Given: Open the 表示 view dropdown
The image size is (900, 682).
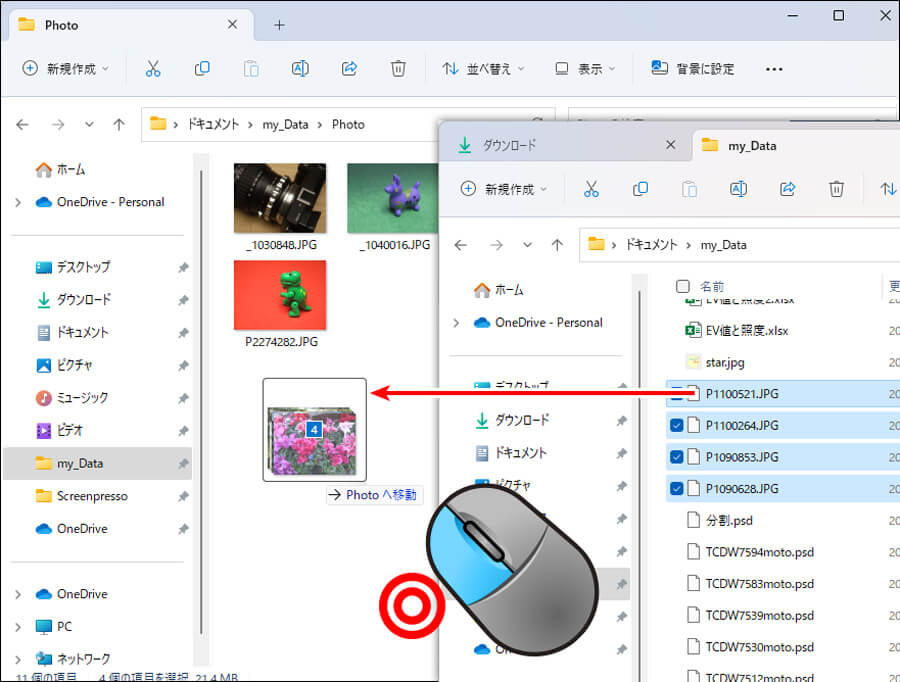Looking at the screenshot, I should click(586, 69).
